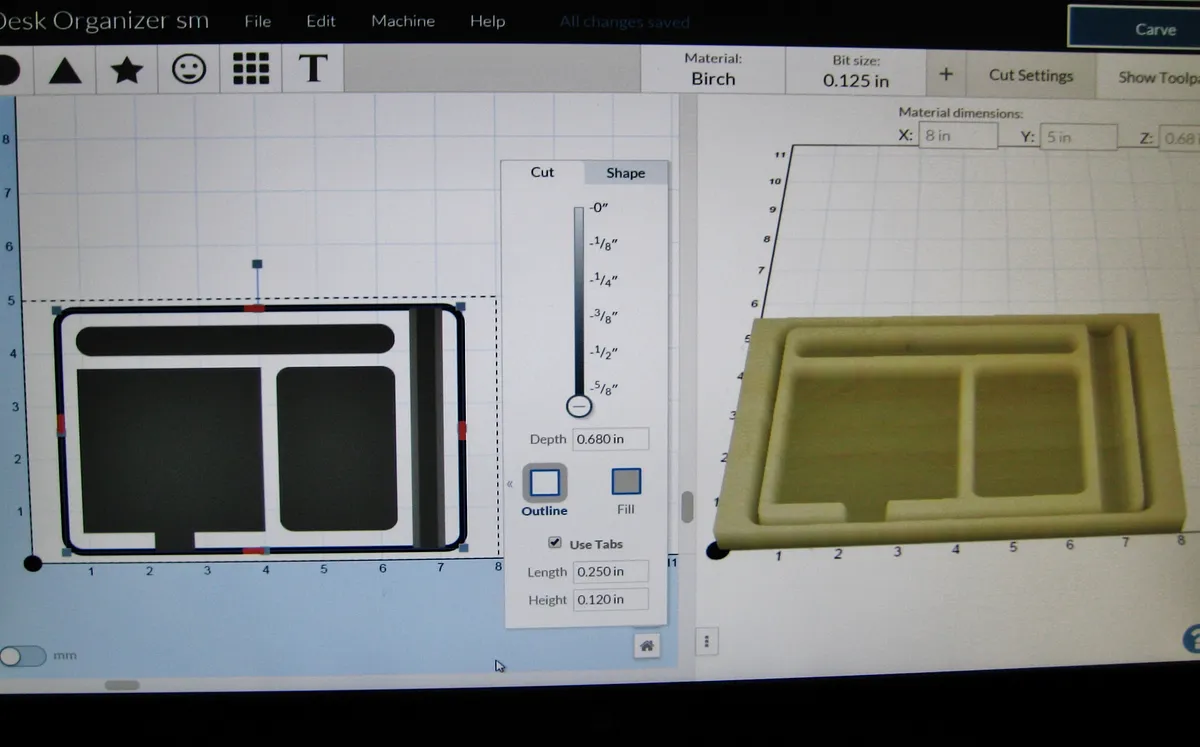Select the large left pocket shape
This screenshot has height=747, width=1200.
[169, 450]
